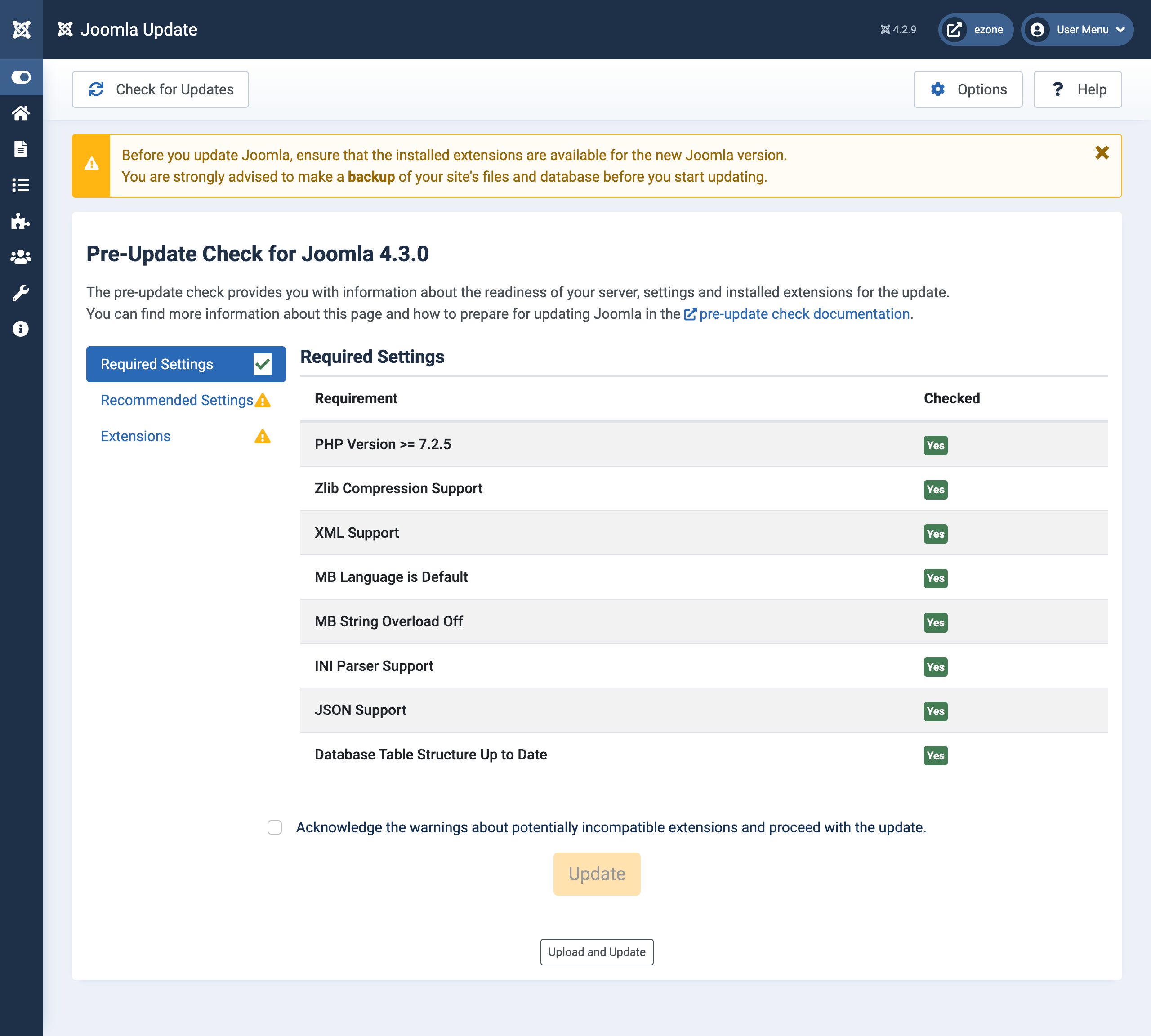Viewport: 1151px width, 1036px height.
Task: Open Help via the info circle icon
Action: coord(21,328)
